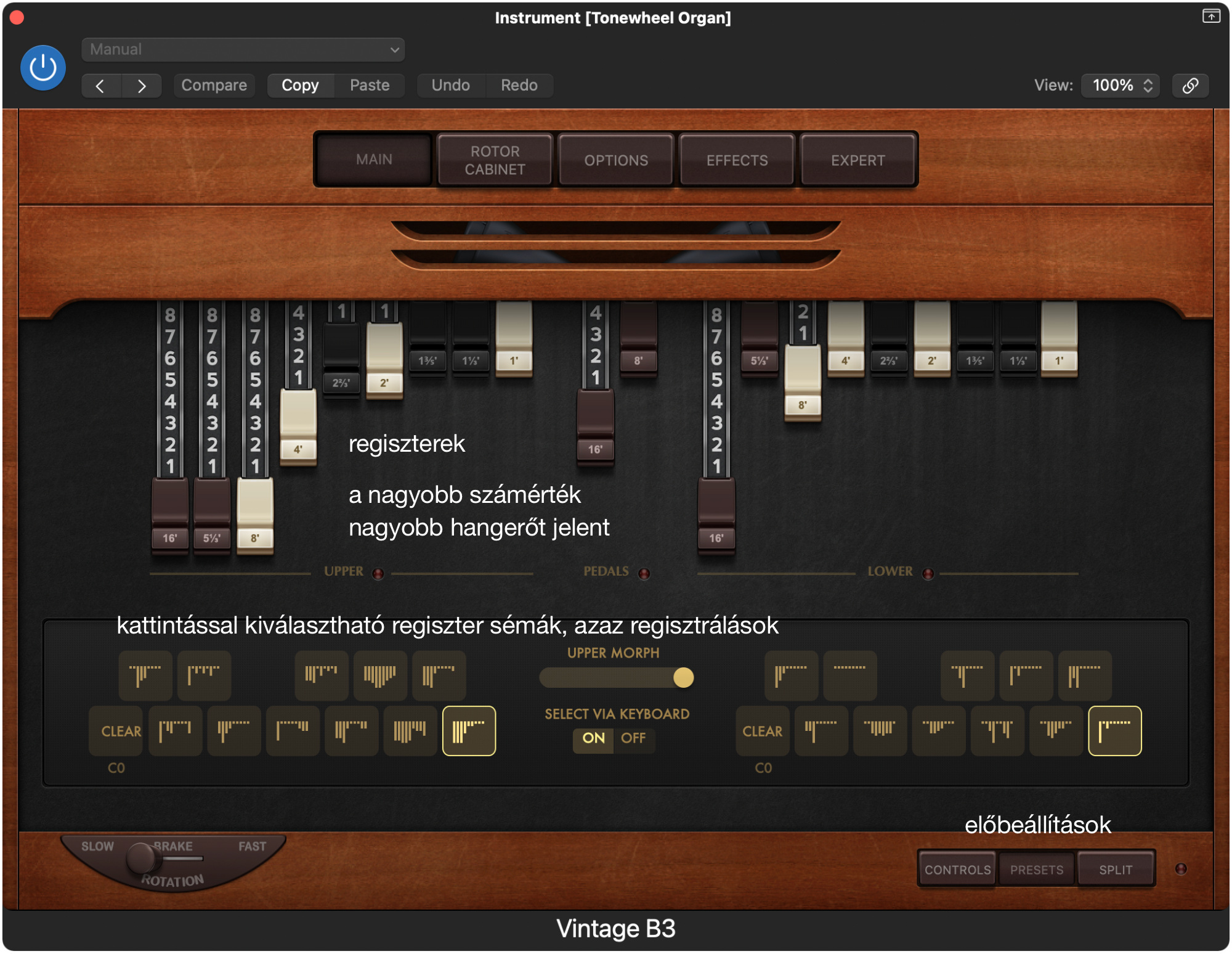Viewport: 1232px width, 954px height.
Task: Switch to the ROTOR CABINET tab
Action: coord(495,160)
